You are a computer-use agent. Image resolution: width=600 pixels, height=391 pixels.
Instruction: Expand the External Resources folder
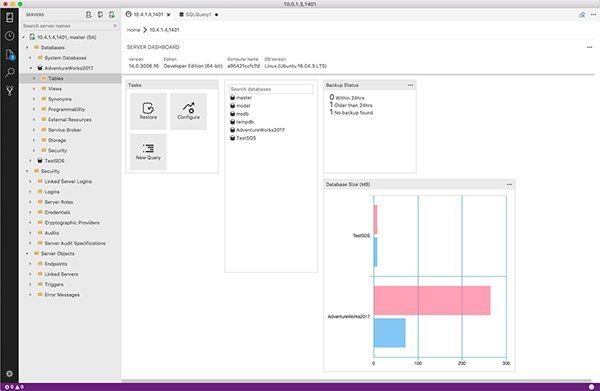pos(34,120)
